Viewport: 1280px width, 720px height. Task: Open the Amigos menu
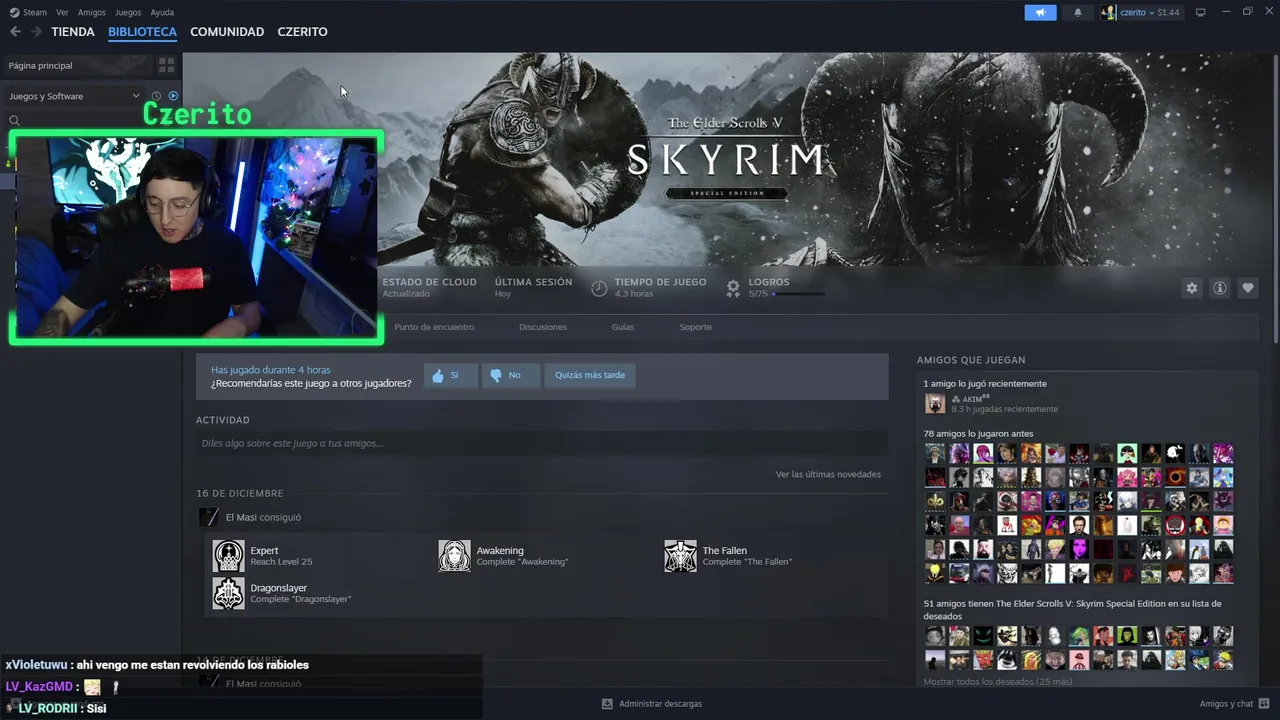tap(92, 12)
